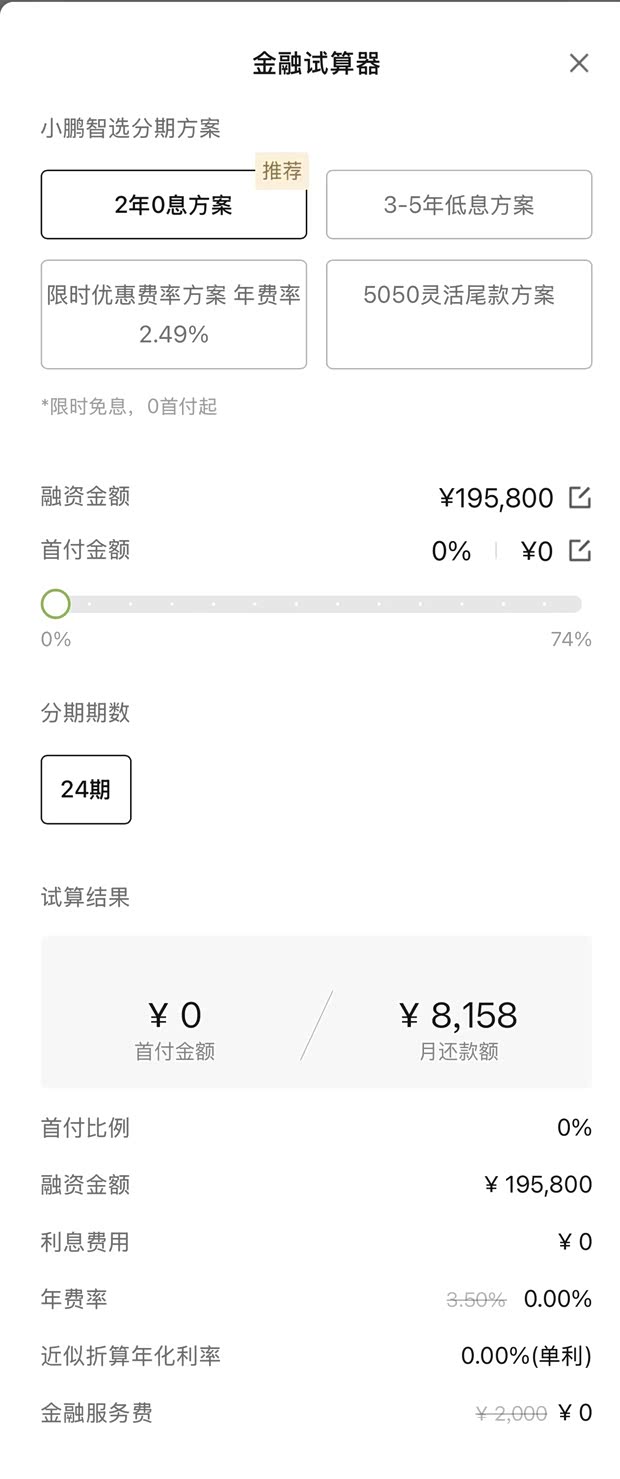Click the 首付金额 ¥0 result panel

pyautogui.click(x=173, y=1014)
